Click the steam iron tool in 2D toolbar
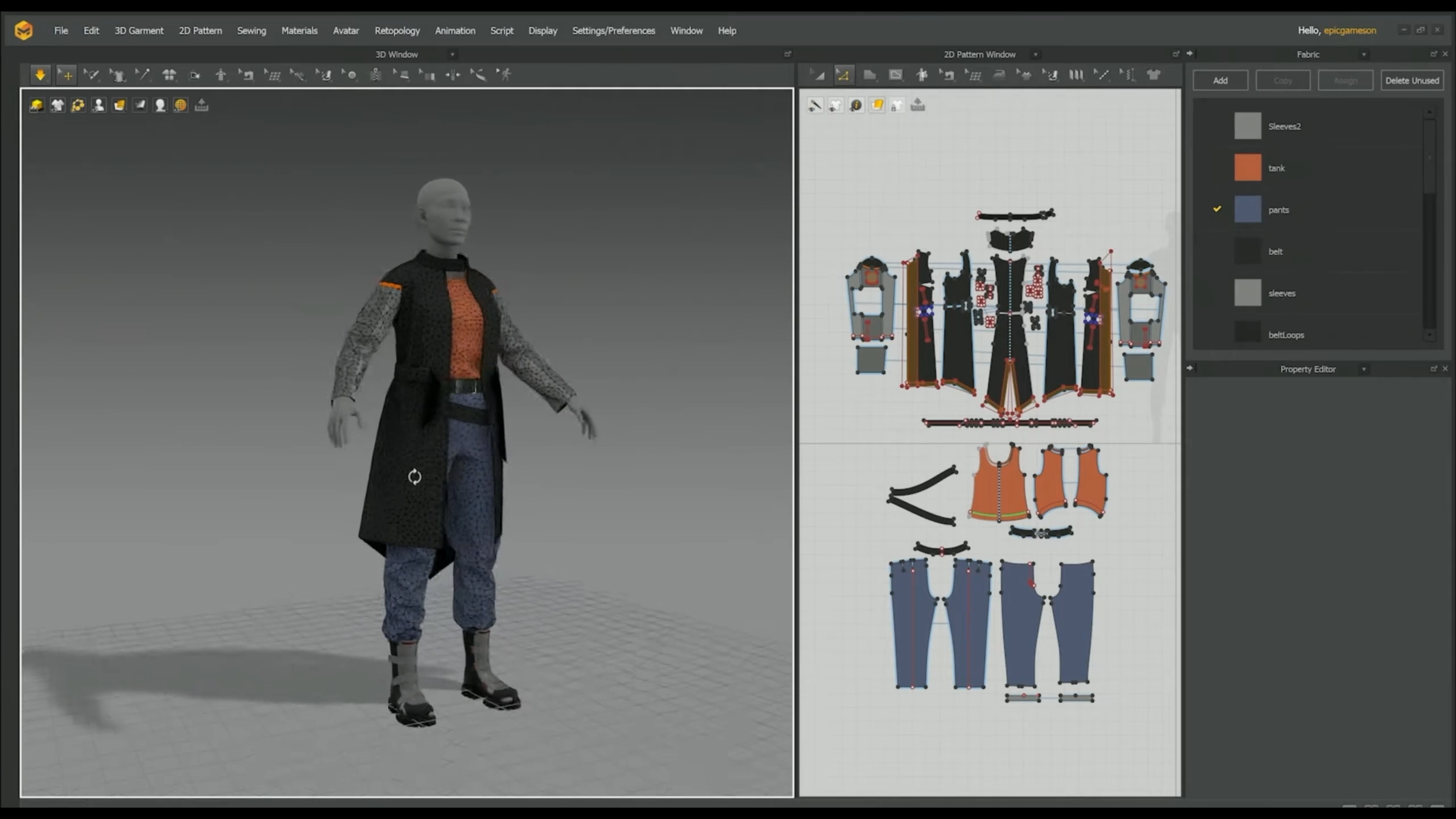The width and height of the screenshot is (1456, 819). [x=999, y=75]
